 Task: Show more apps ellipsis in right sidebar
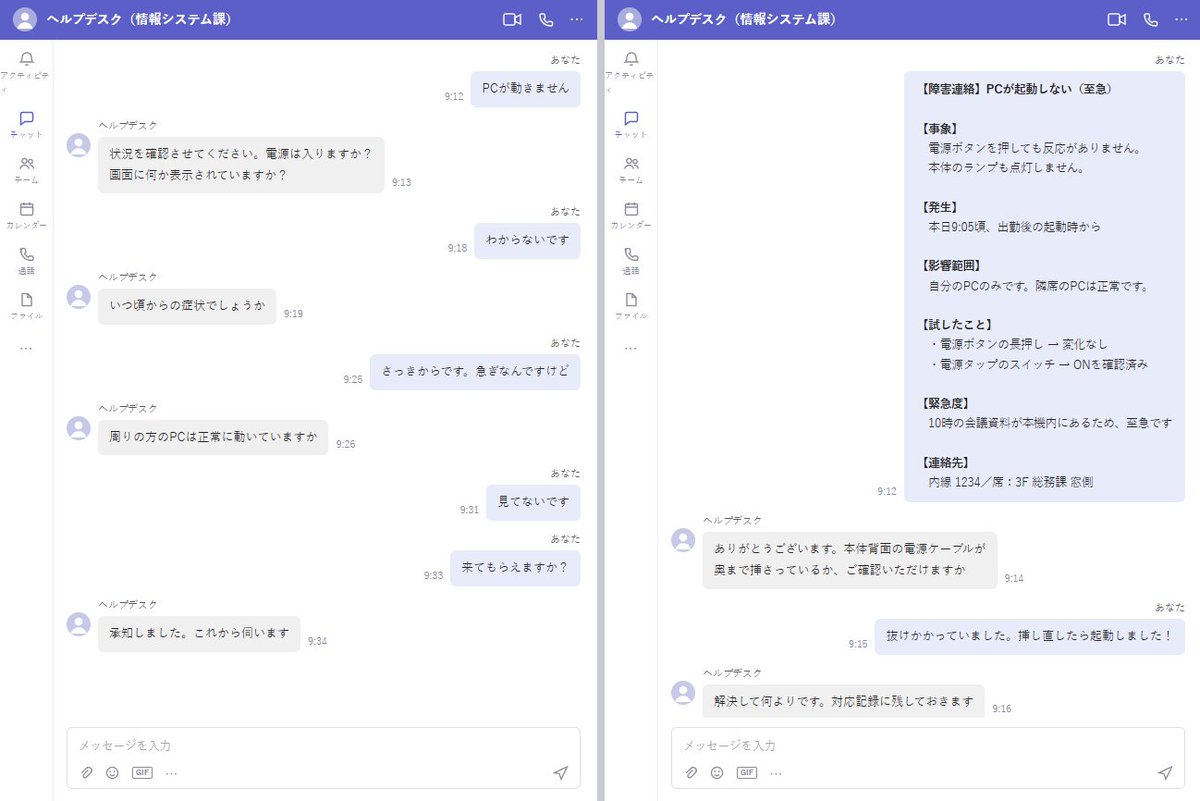[x=631, y=348]
